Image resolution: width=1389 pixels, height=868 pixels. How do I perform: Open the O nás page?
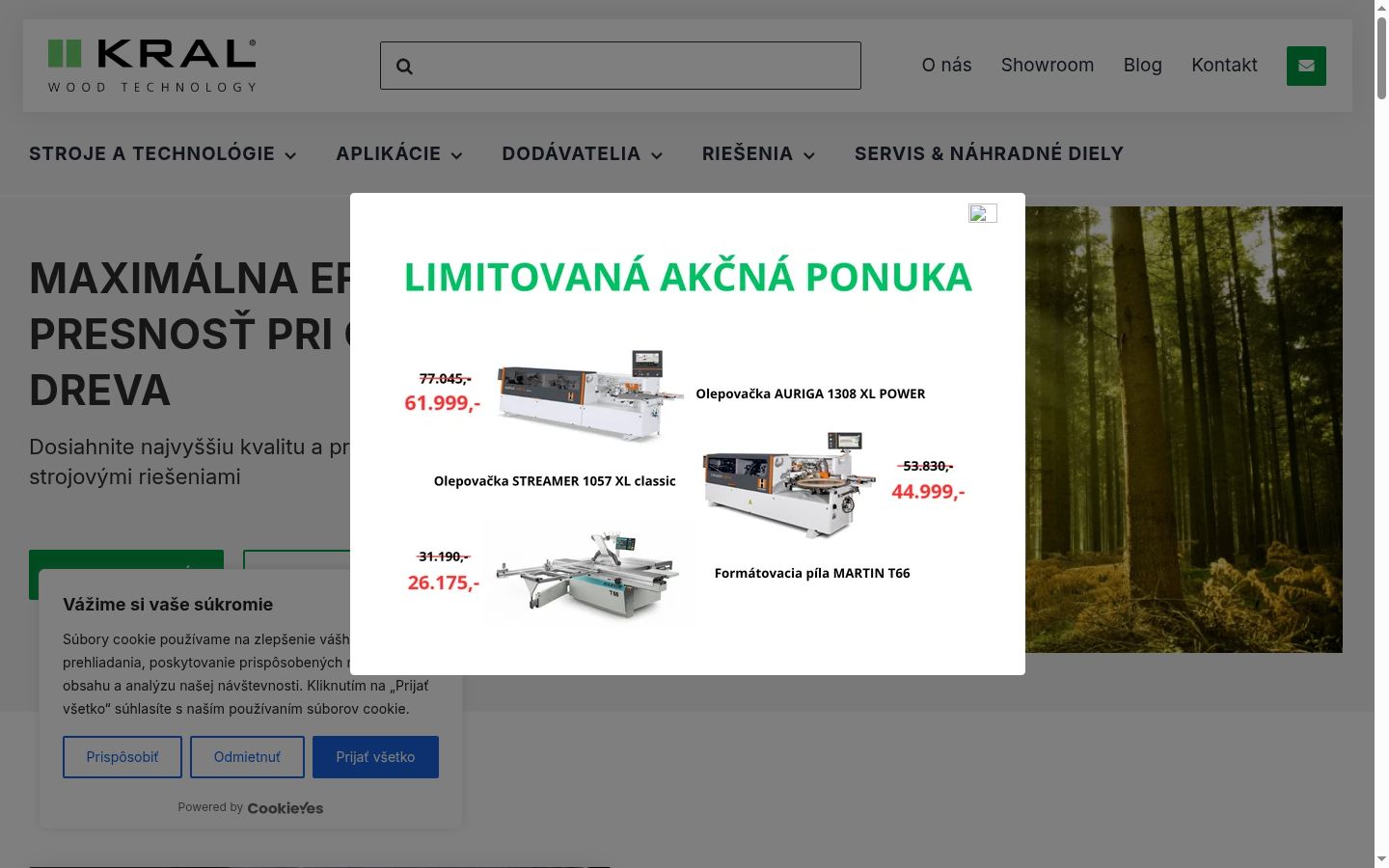click(946, 65)
